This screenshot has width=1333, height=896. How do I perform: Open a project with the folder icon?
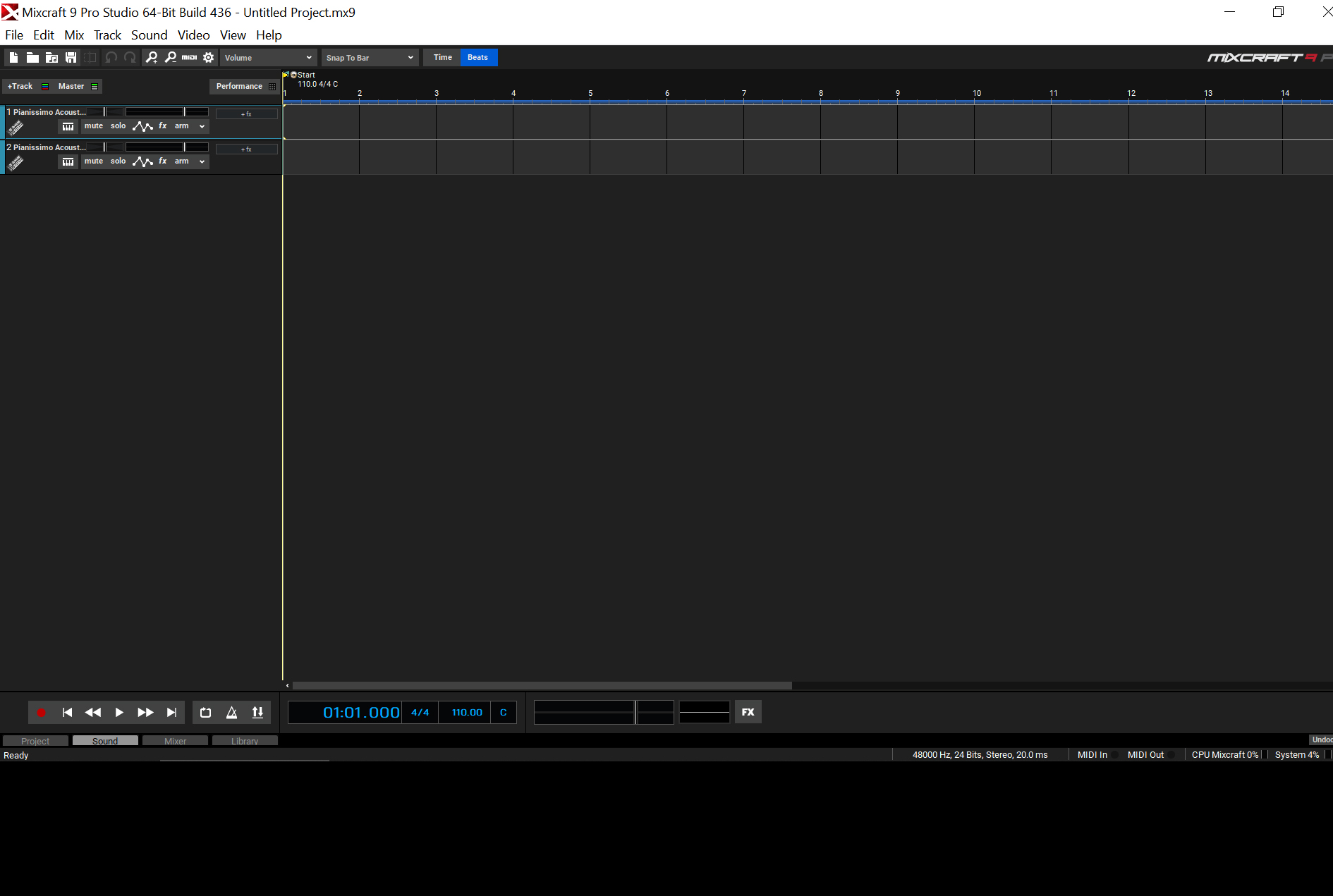[32, 58]
